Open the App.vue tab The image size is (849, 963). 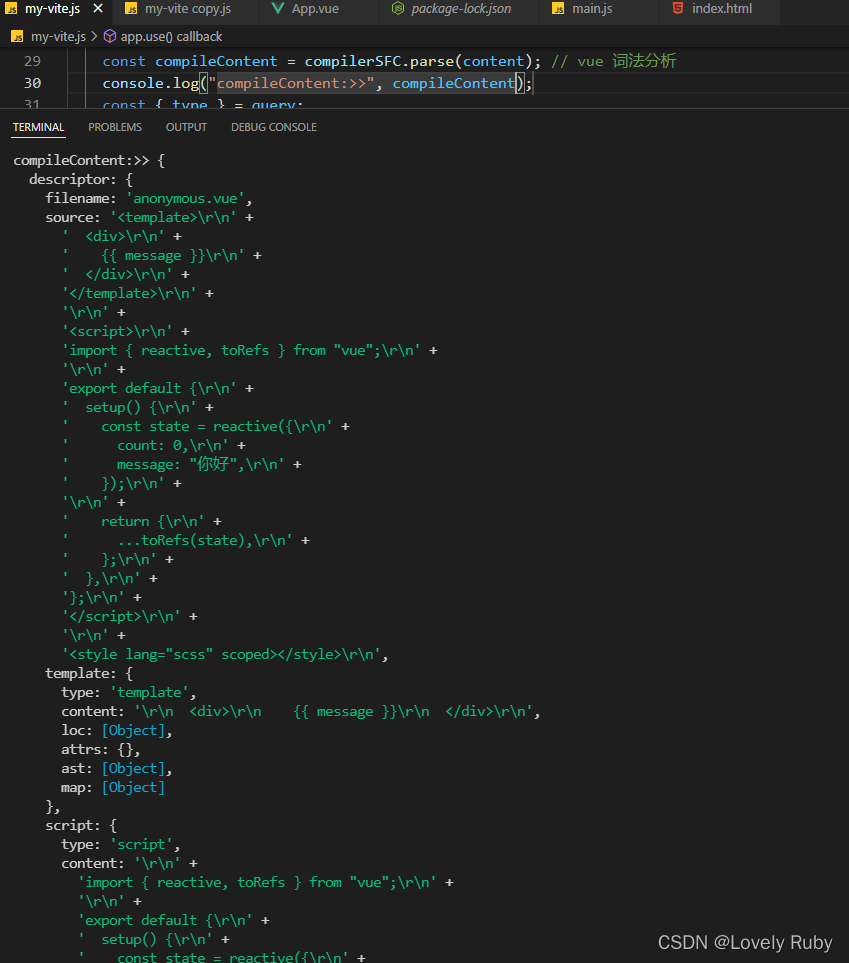click(x=315, y=9)
